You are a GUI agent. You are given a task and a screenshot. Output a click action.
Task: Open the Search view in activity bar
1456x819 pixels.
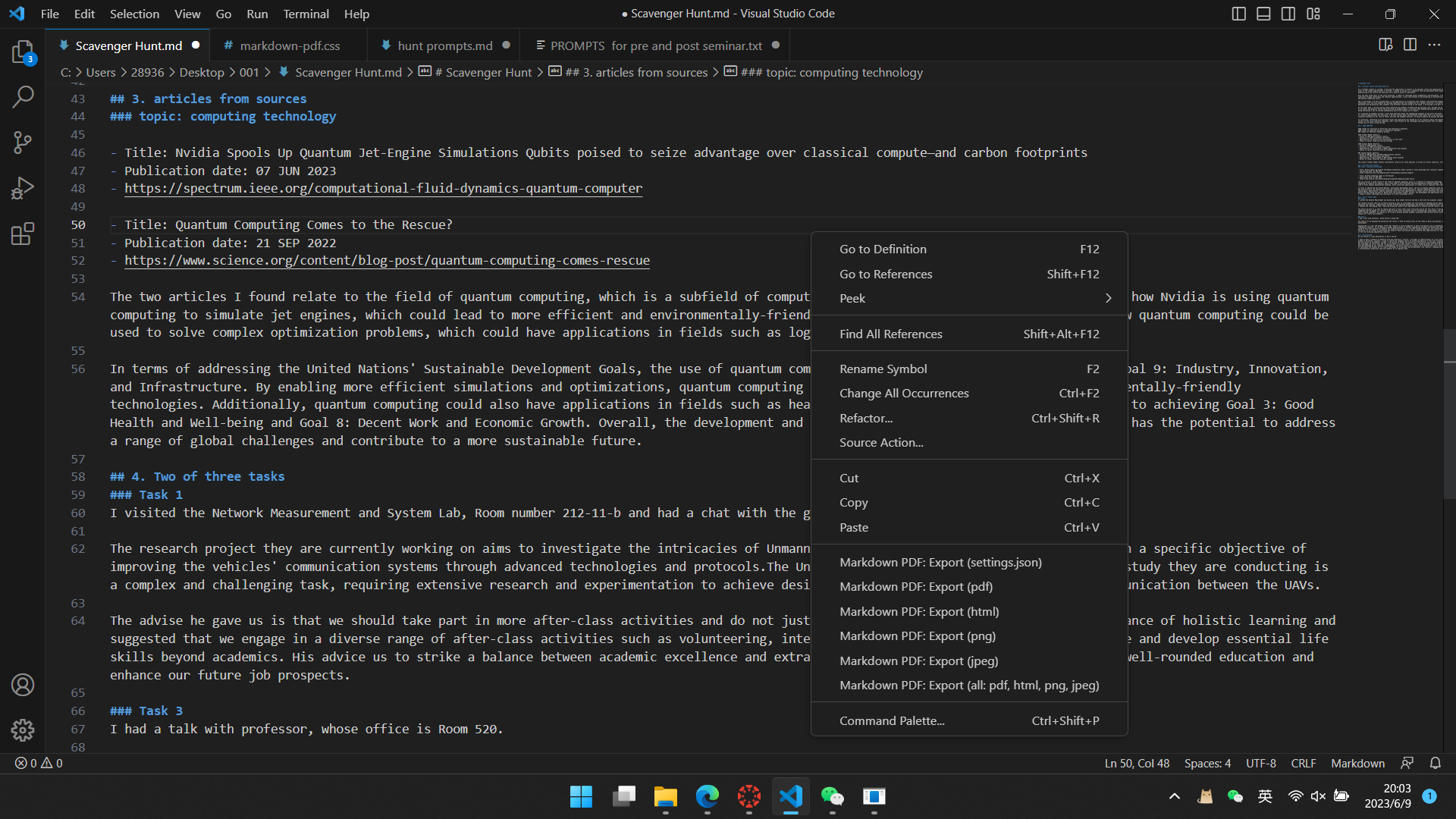click(23, 97)
